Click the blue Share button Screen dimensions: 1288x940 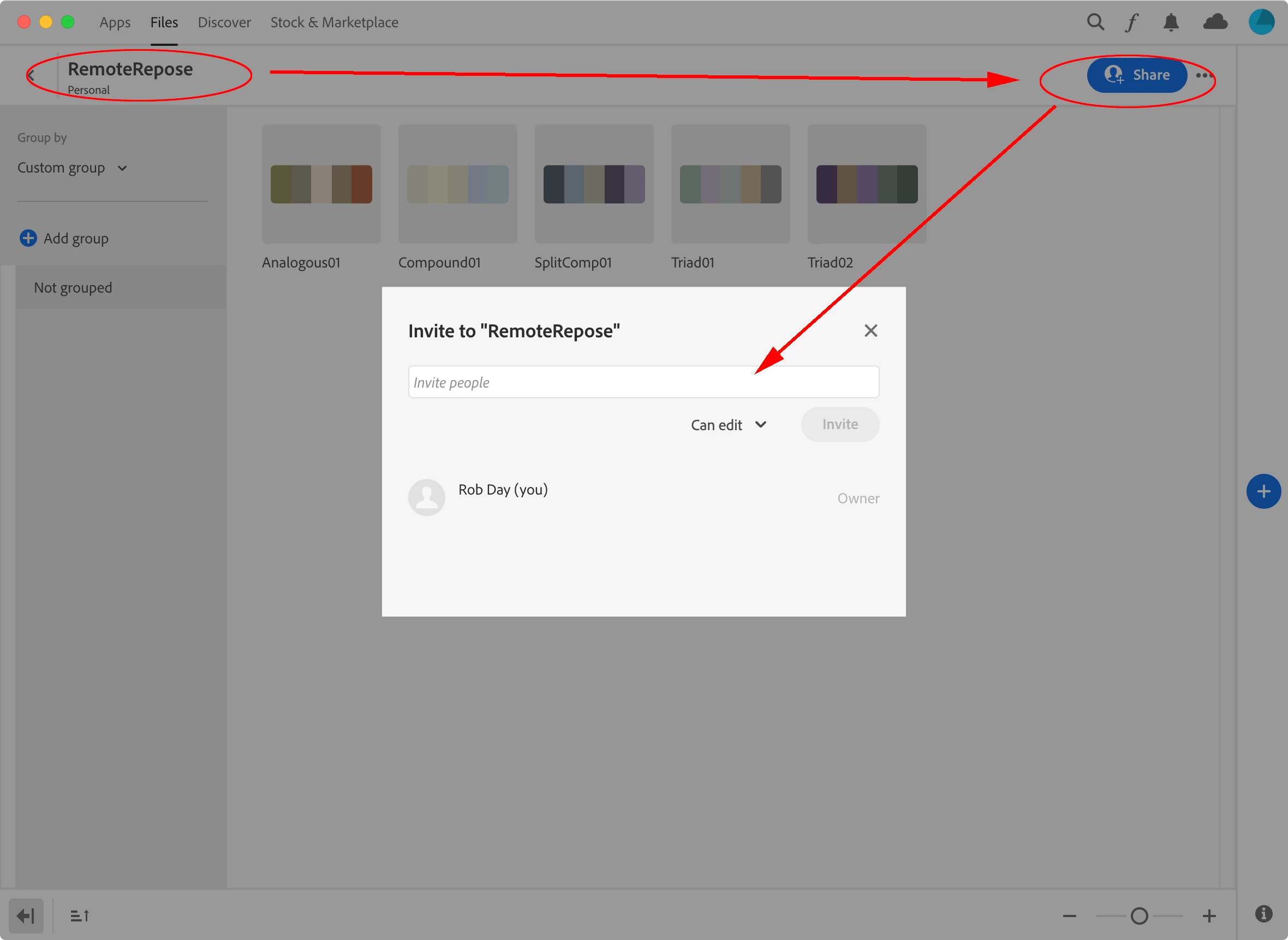pyautogui.click(x=1136, y=75)
